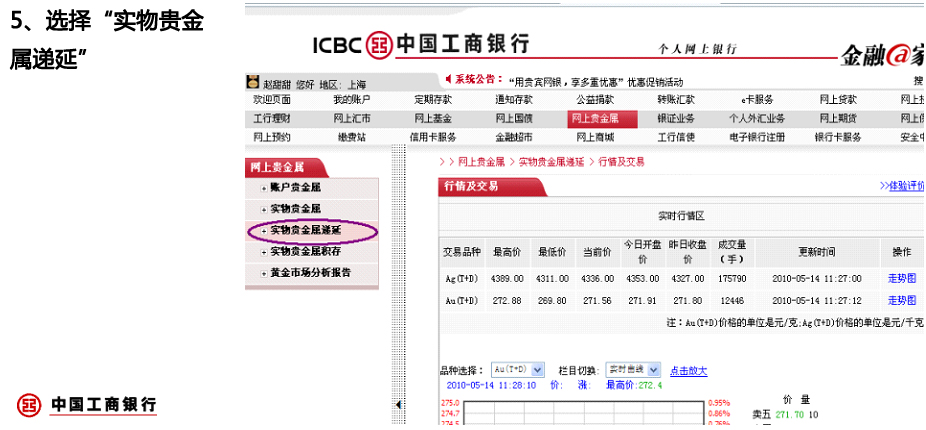
Task: Open the 网上期货 menu
Action: pyautogui.click(x=838, y=119)
